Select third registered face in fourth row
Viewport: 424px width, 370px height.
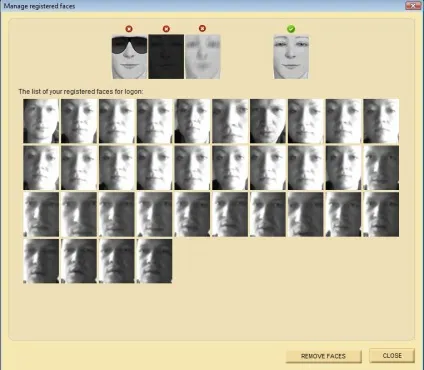click(x=117, y=261)
